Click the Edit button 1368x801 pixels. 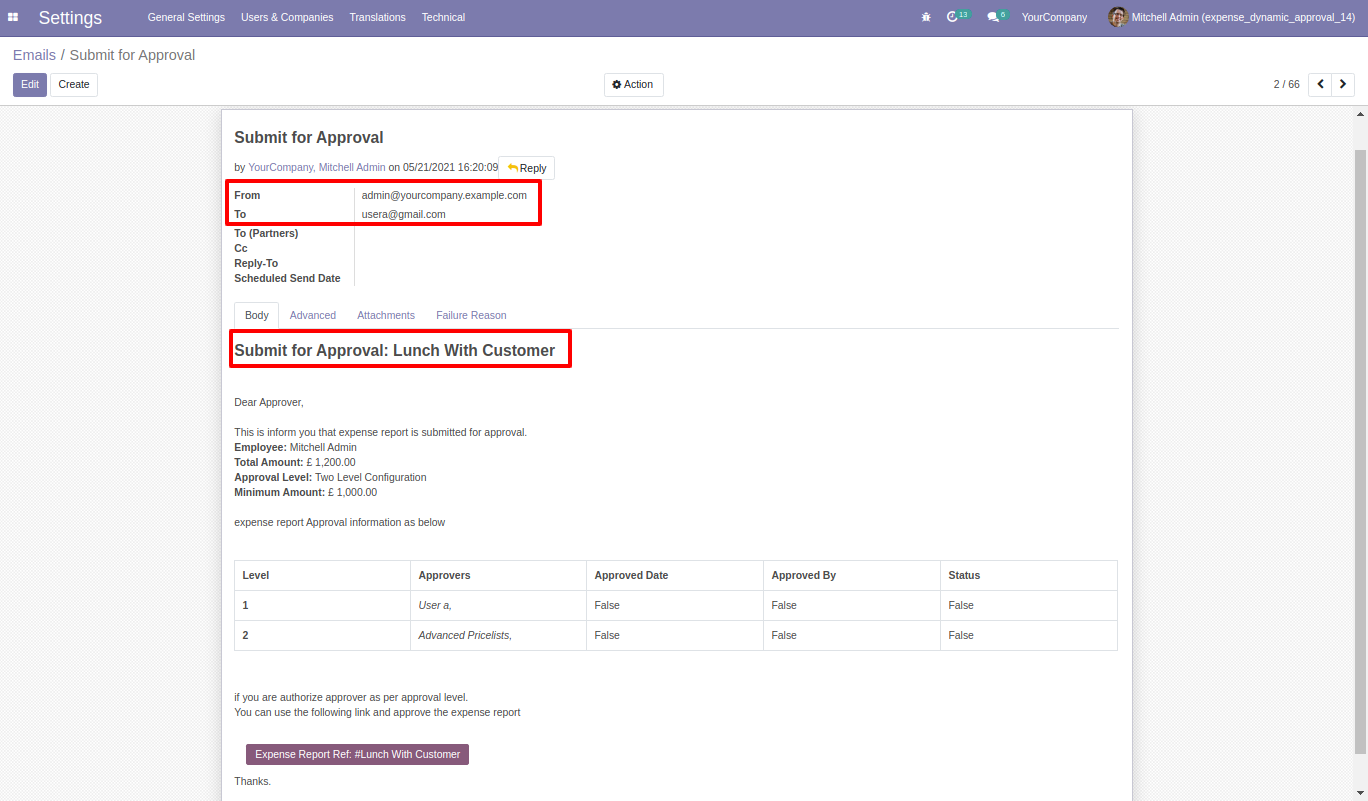(x=30, y=85)
